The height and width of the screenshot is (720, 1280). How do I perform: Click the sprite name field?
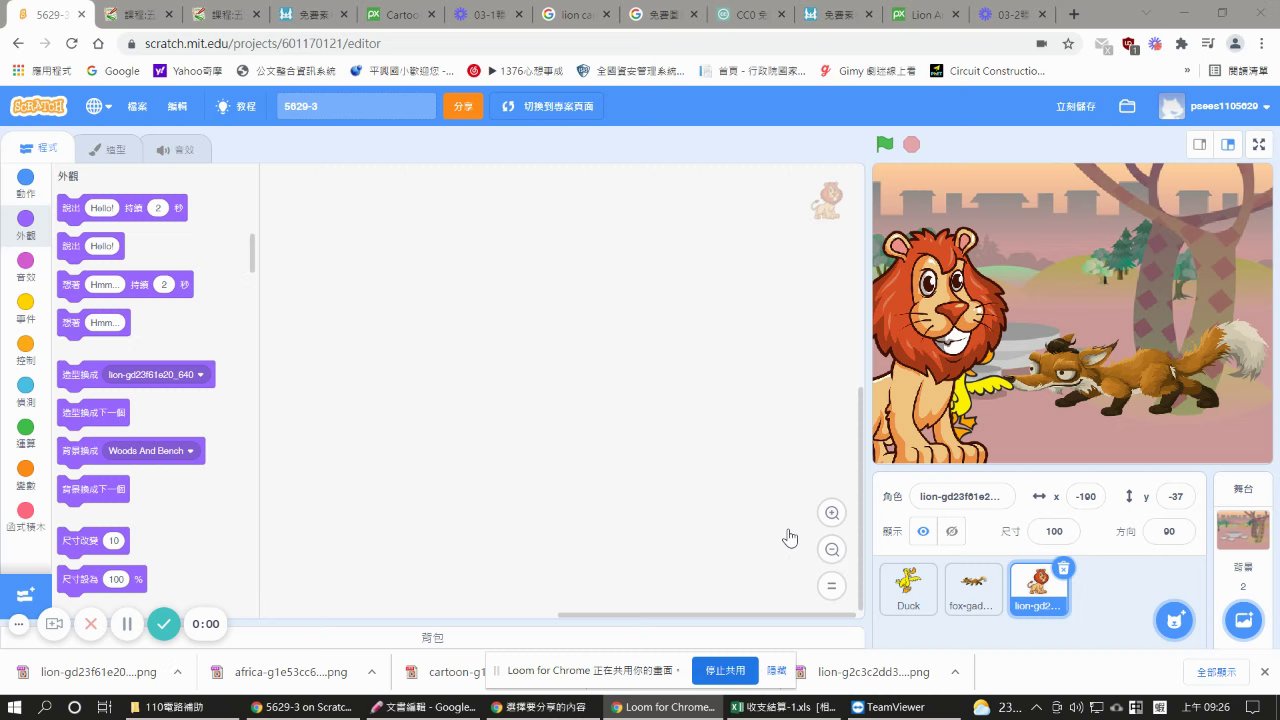[x=962, y=496]
